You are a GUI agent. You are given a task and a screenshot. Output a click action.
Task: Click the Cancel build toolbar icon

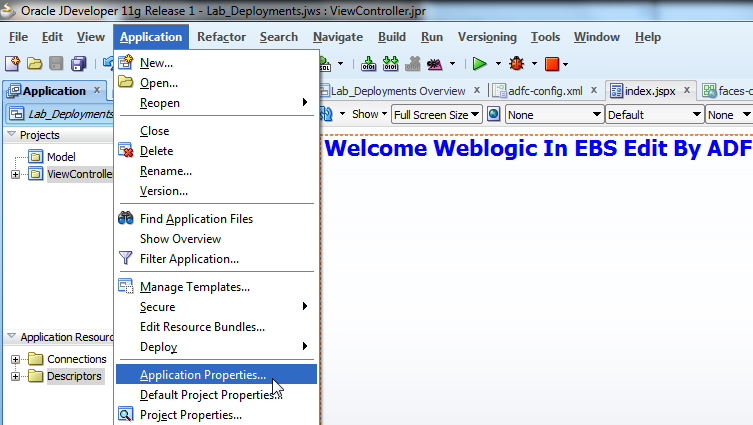[x=413, y=63]
